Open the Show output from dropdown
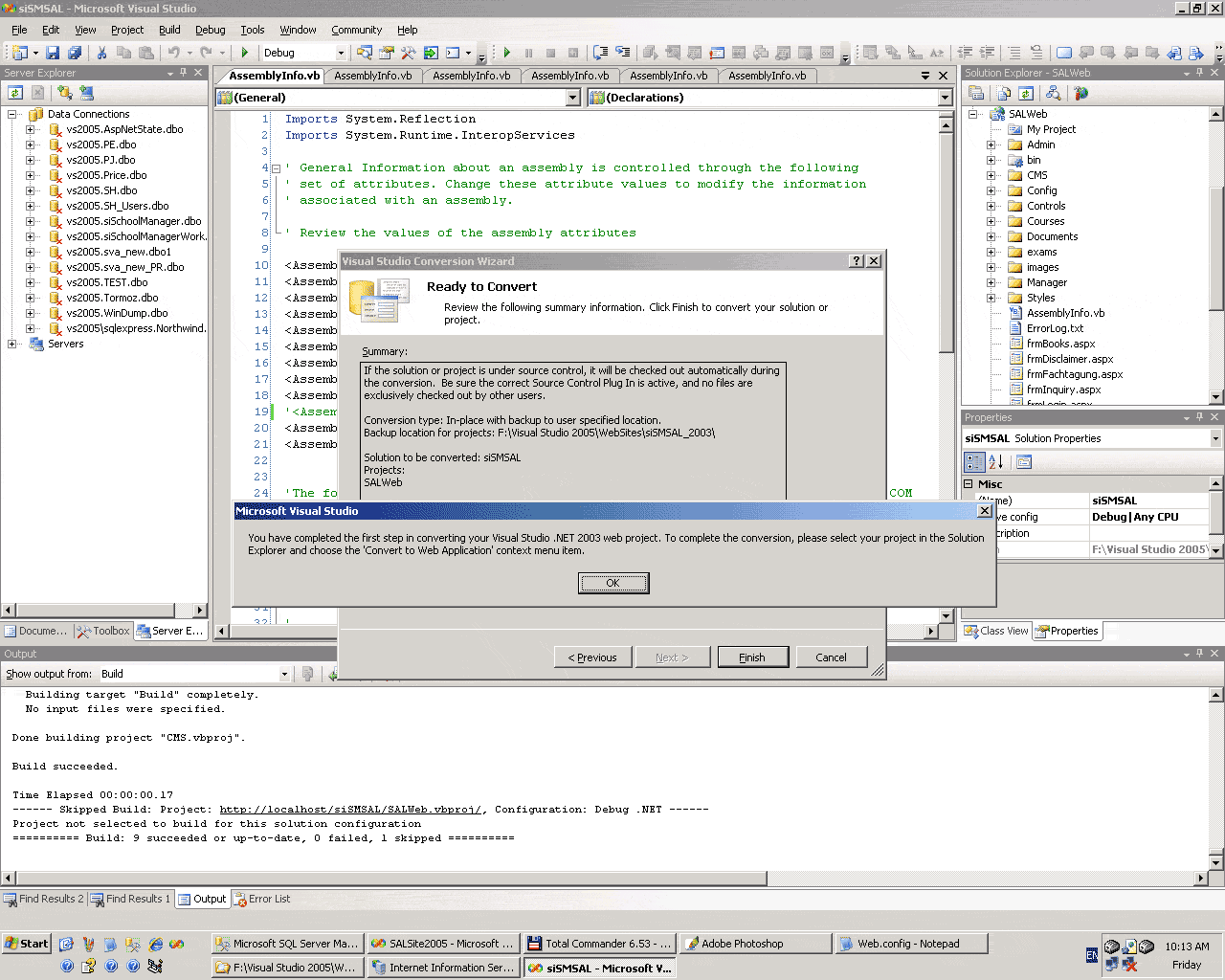Viewport: 1225px width, 980px height. [284, 674]
